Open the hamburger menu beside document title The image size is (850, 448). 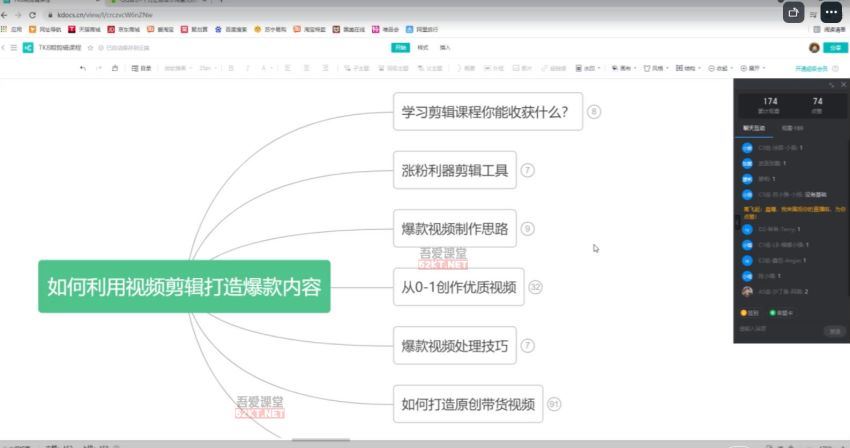(13, 47)
